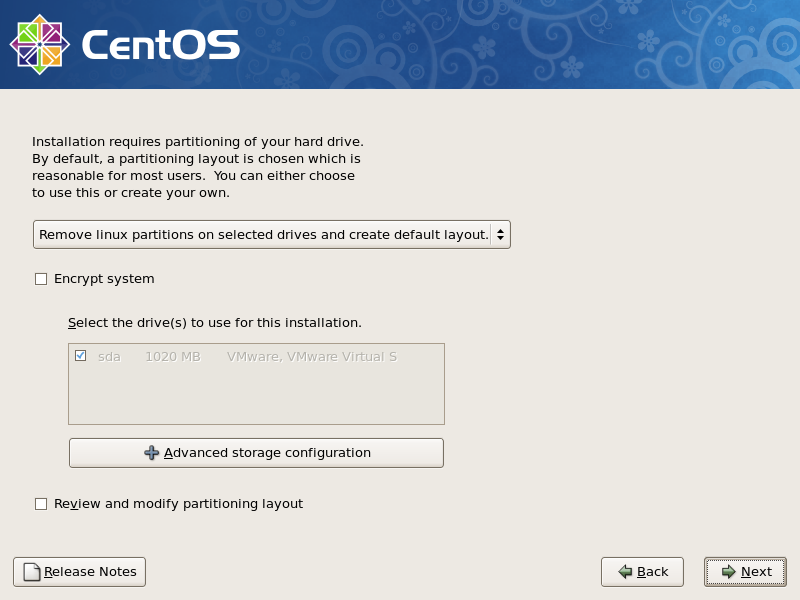Enable the Encrypt system checkbox
The image size is (800, 600).
(41, 279)
